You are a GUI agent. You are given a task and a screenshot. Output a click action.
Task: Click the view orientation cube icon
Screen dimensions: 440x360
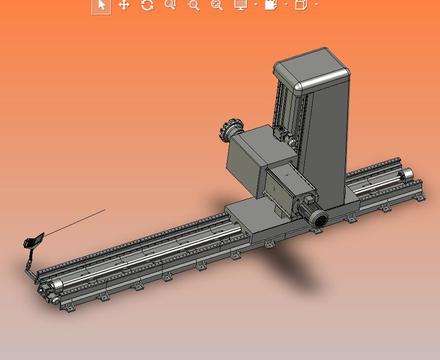(x=301, y=5)
